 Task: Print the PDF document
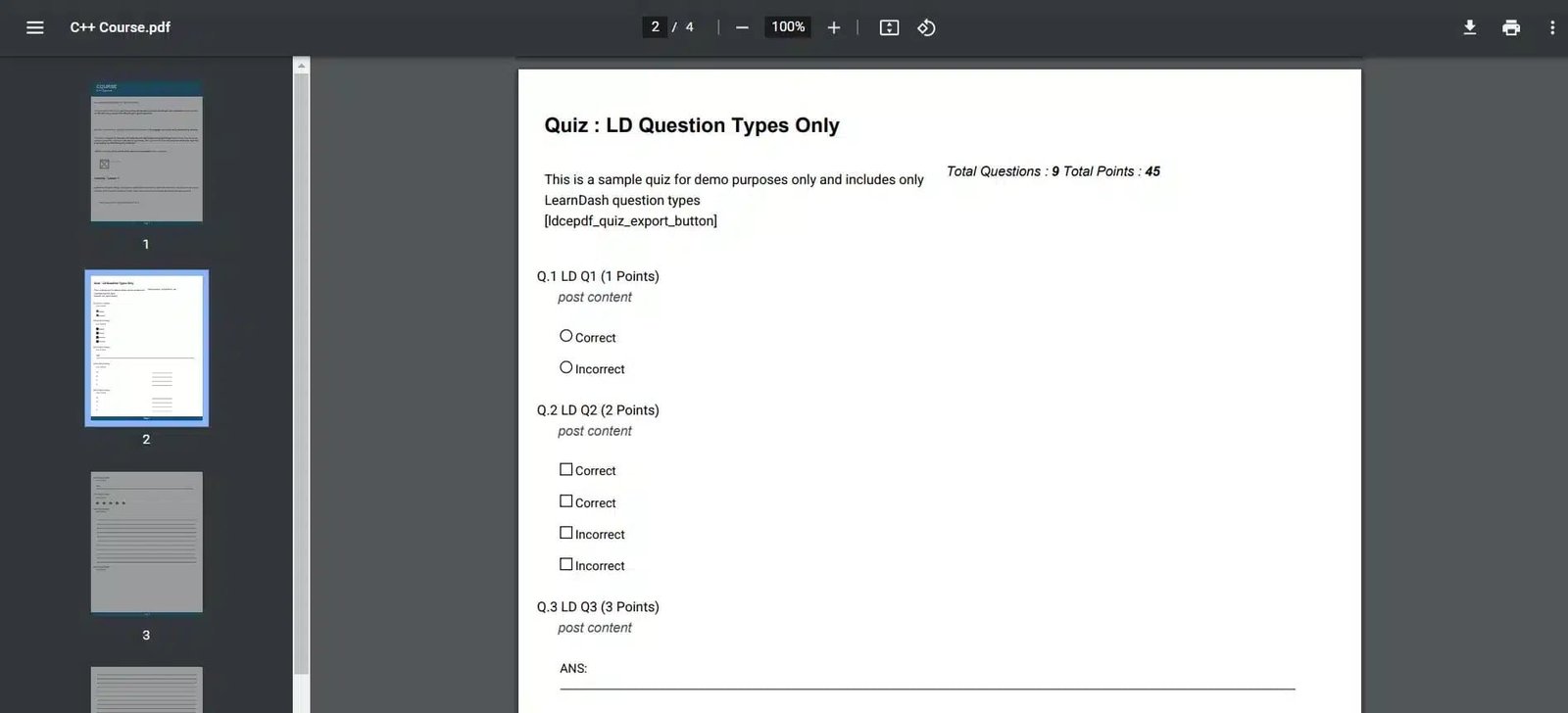click(x=1511, y=27)
